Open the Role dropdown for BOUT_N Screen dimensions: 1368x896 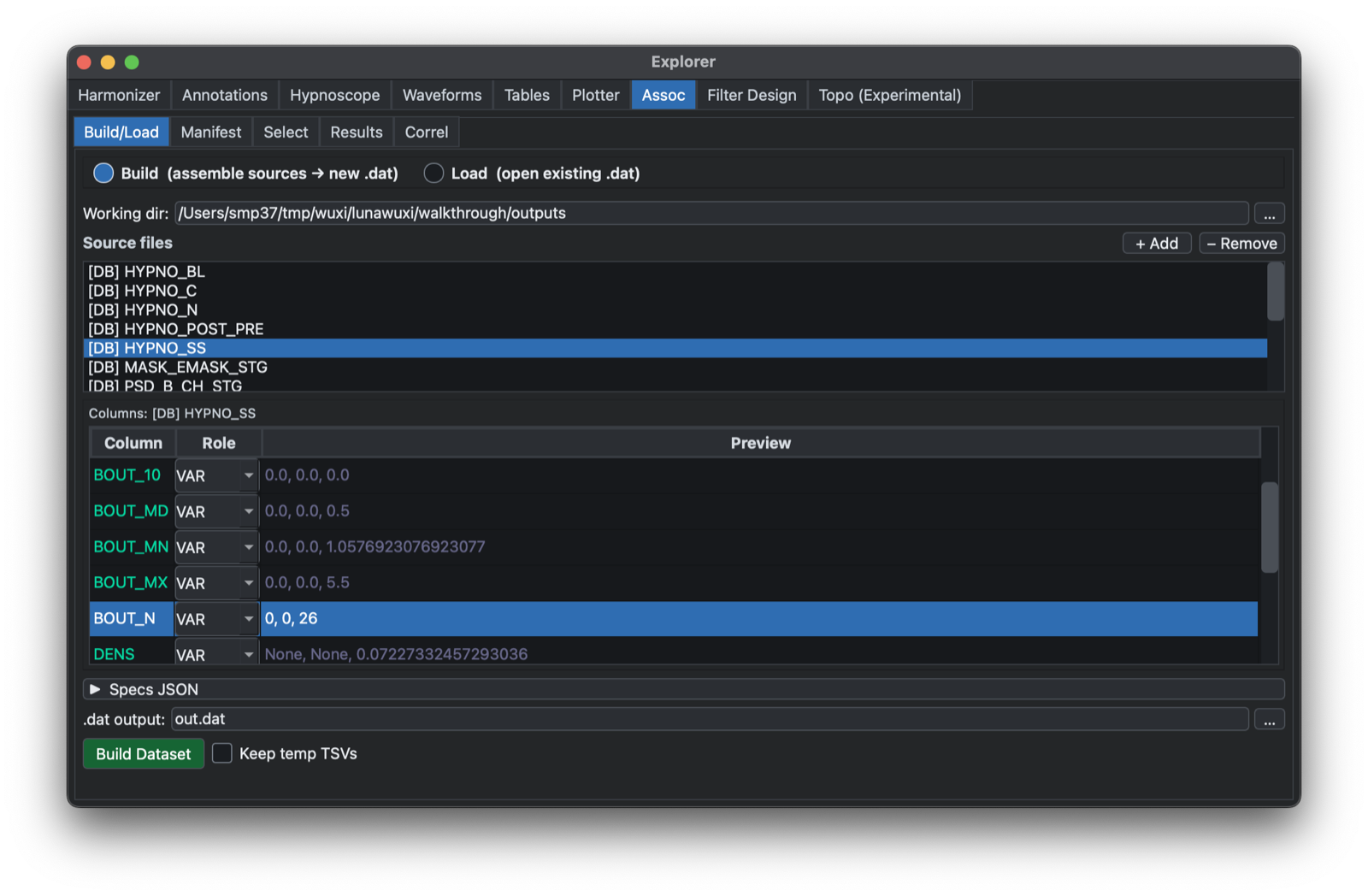tap(216, 619)
